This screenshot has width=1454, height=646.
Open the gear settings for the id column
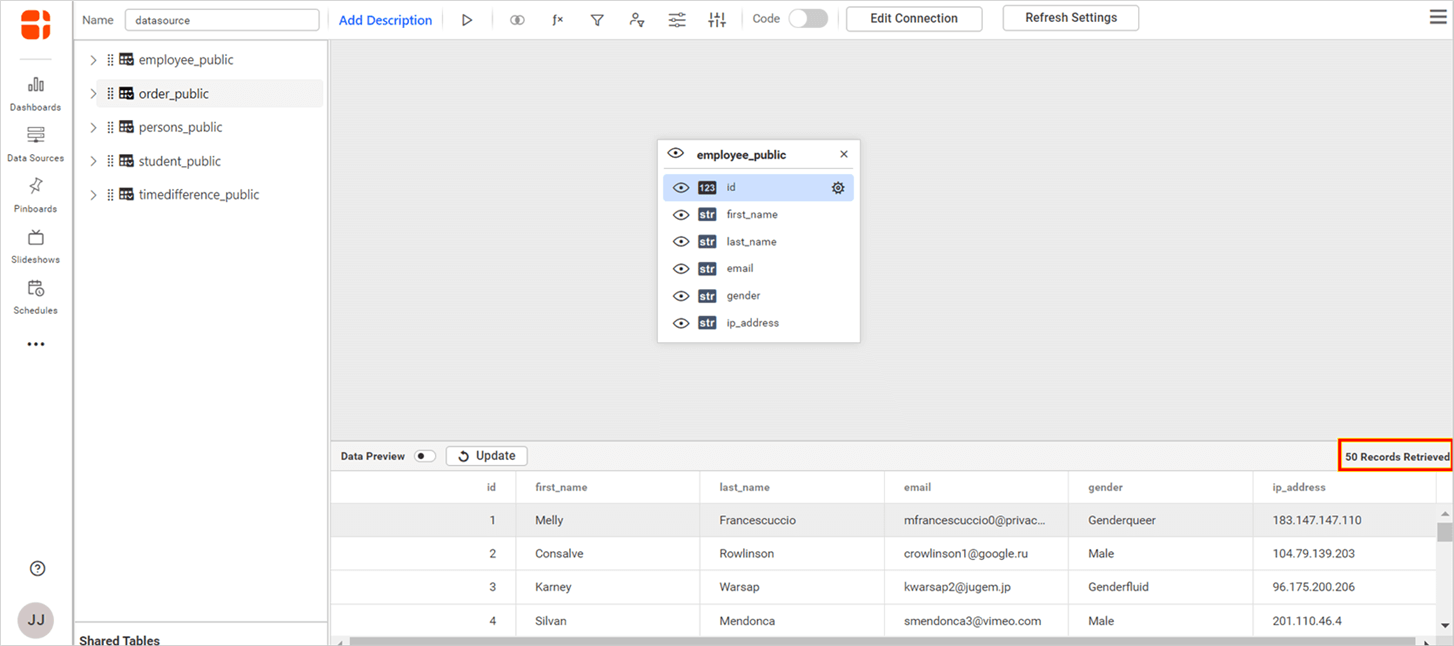point(838,187)
